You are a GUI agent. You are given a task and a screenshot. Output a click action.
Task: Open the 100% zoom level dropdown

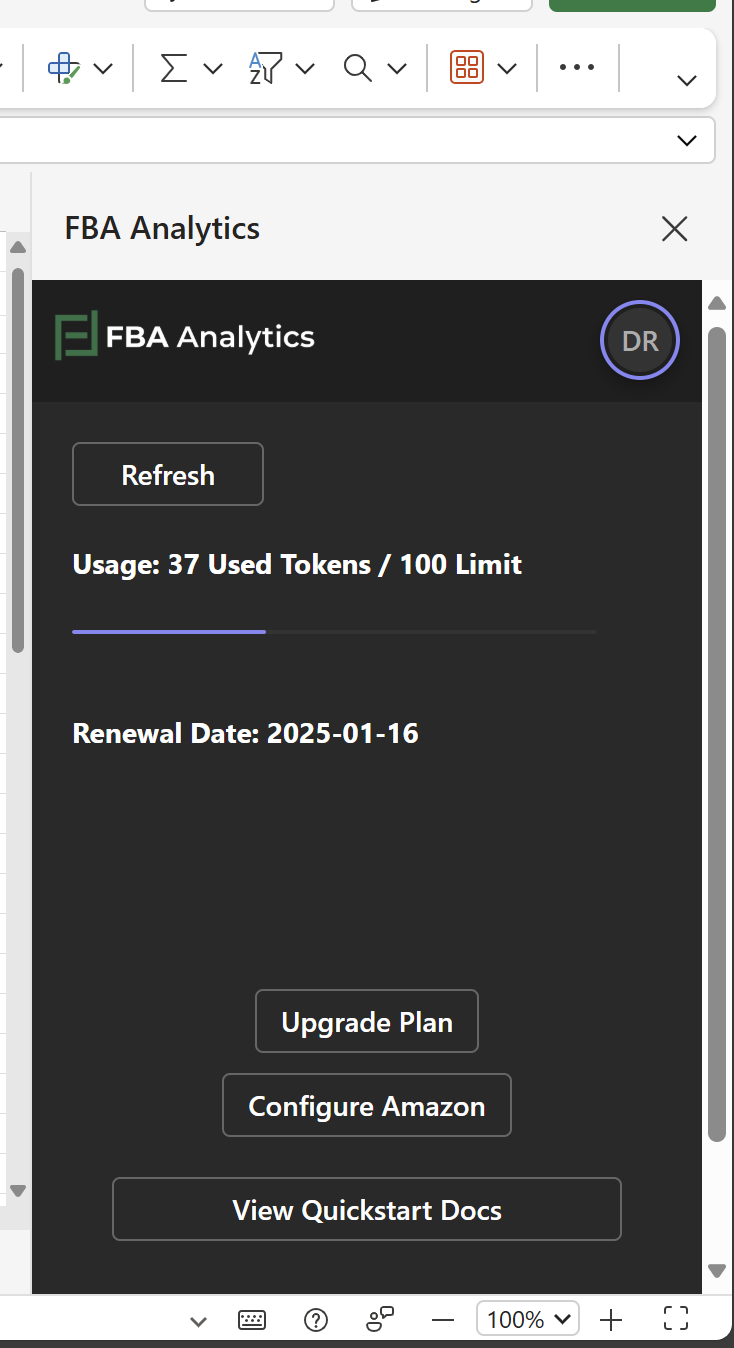[528, 1320]
